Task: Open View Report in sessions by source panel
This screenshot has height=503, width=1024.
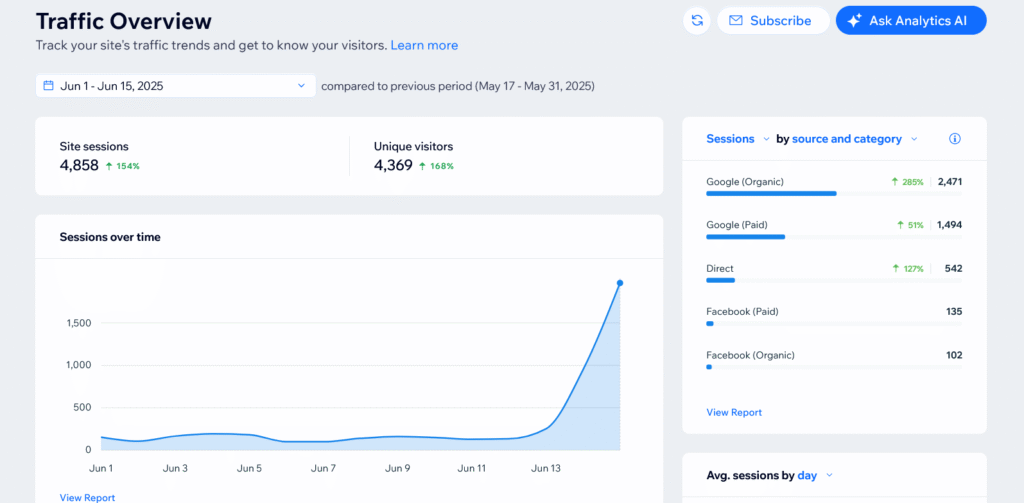Action: [734, 412]
